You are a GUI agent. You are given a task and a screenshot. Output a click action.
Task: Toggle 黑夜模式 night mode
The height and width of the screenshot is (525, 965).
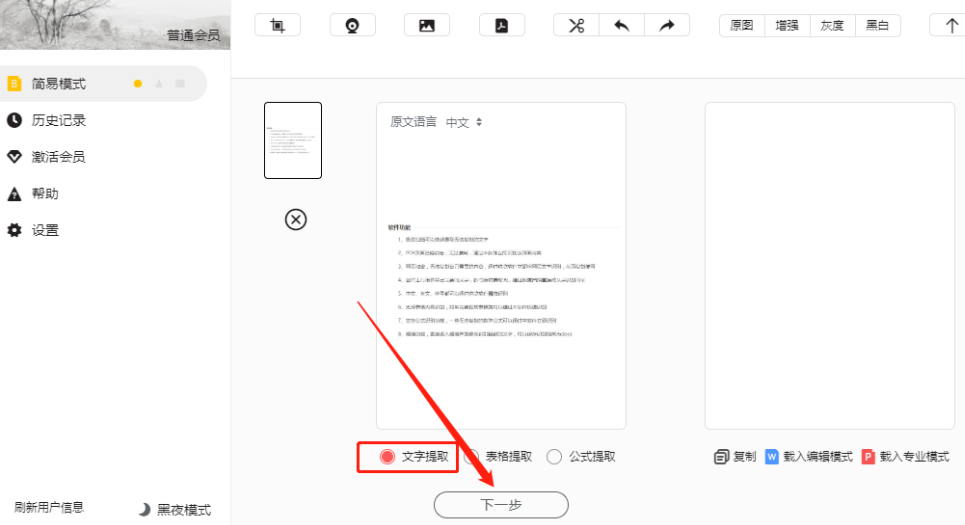tap(175, 510)
